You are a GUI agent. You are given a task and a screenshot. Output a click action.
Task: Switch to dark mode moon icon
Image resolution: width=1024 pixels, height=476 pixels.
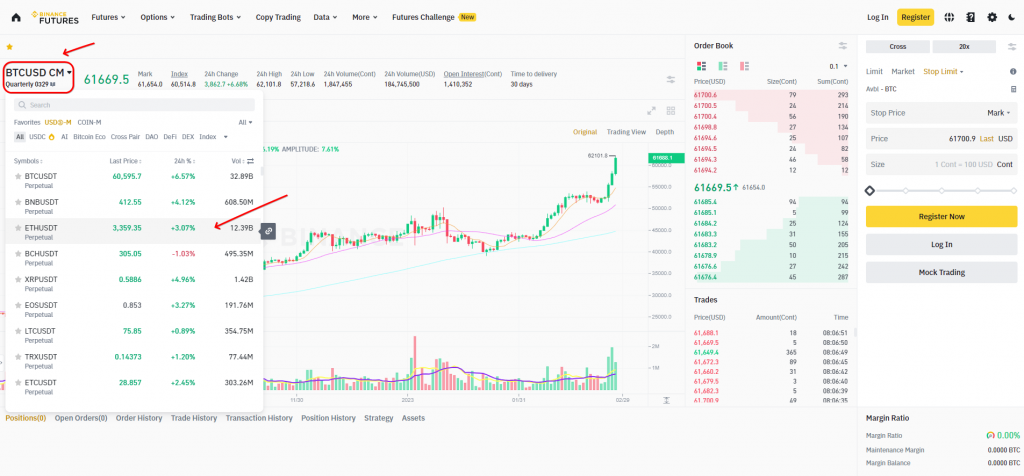tap(1012, 18)
